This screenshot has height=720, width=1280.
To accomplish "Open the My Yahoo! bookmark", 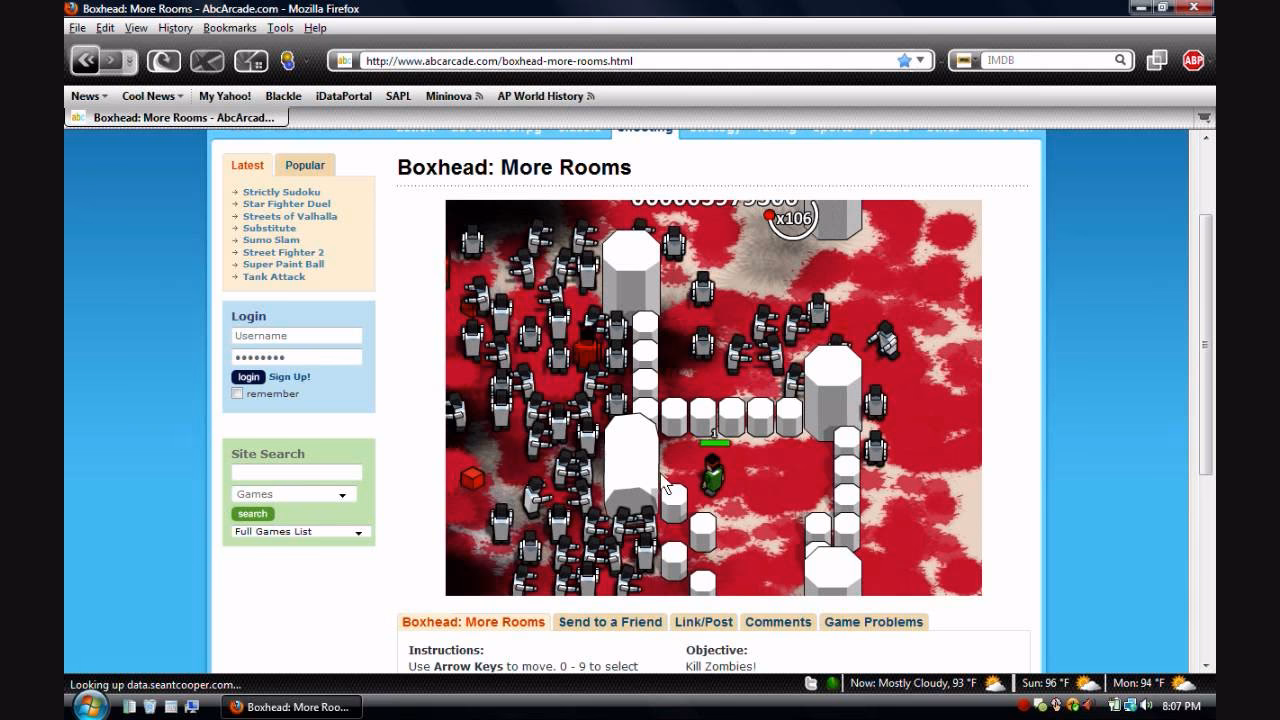I will point(225,96).
